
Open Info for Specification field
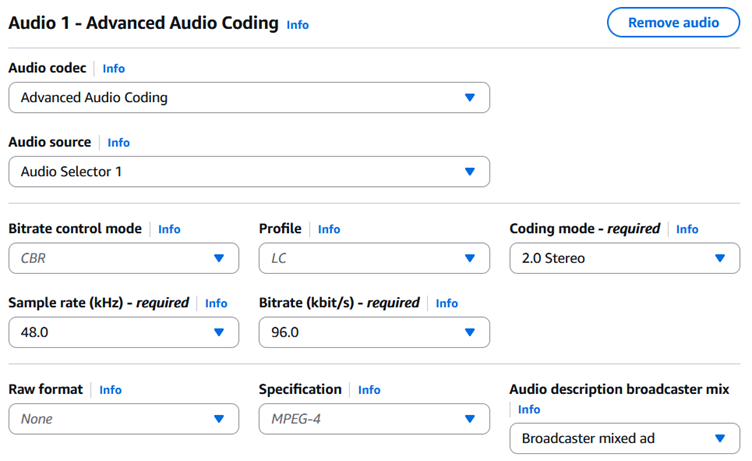click(x=369, y=390)
